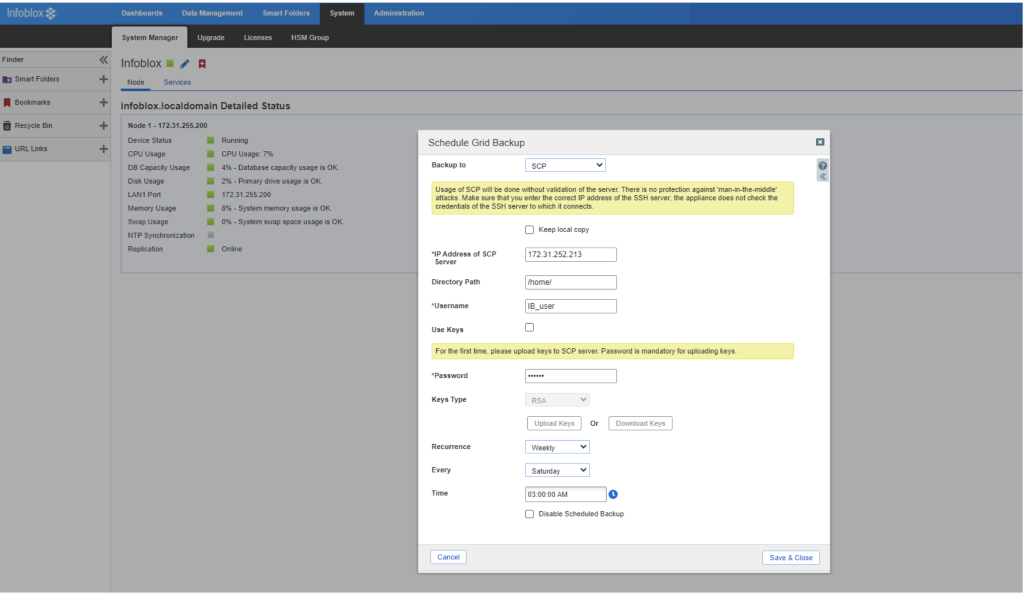1024x593 pixels.
Task: Tick Disable Scheduled Backup checkbox
Action: pyautogui.click(x=529, y=514)
